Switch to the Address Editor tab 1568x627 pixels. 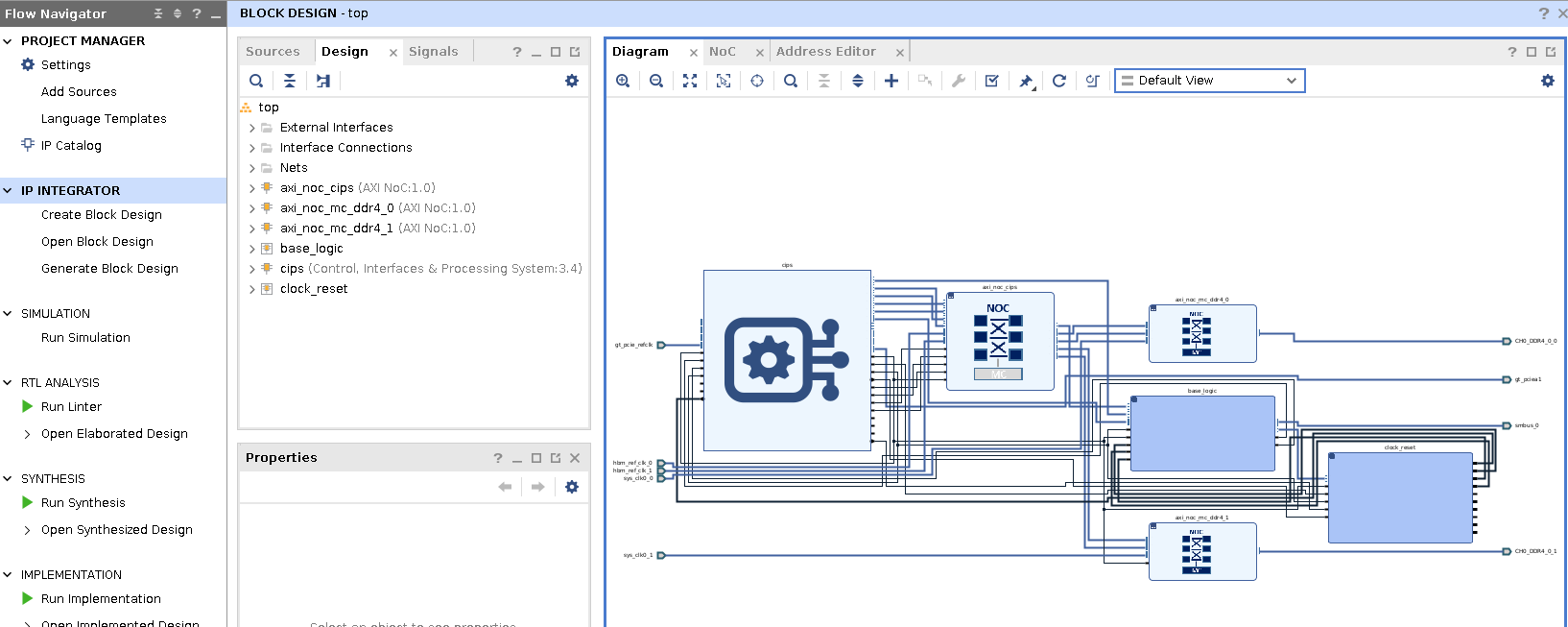pyautogui.click(x=825, y=52)
